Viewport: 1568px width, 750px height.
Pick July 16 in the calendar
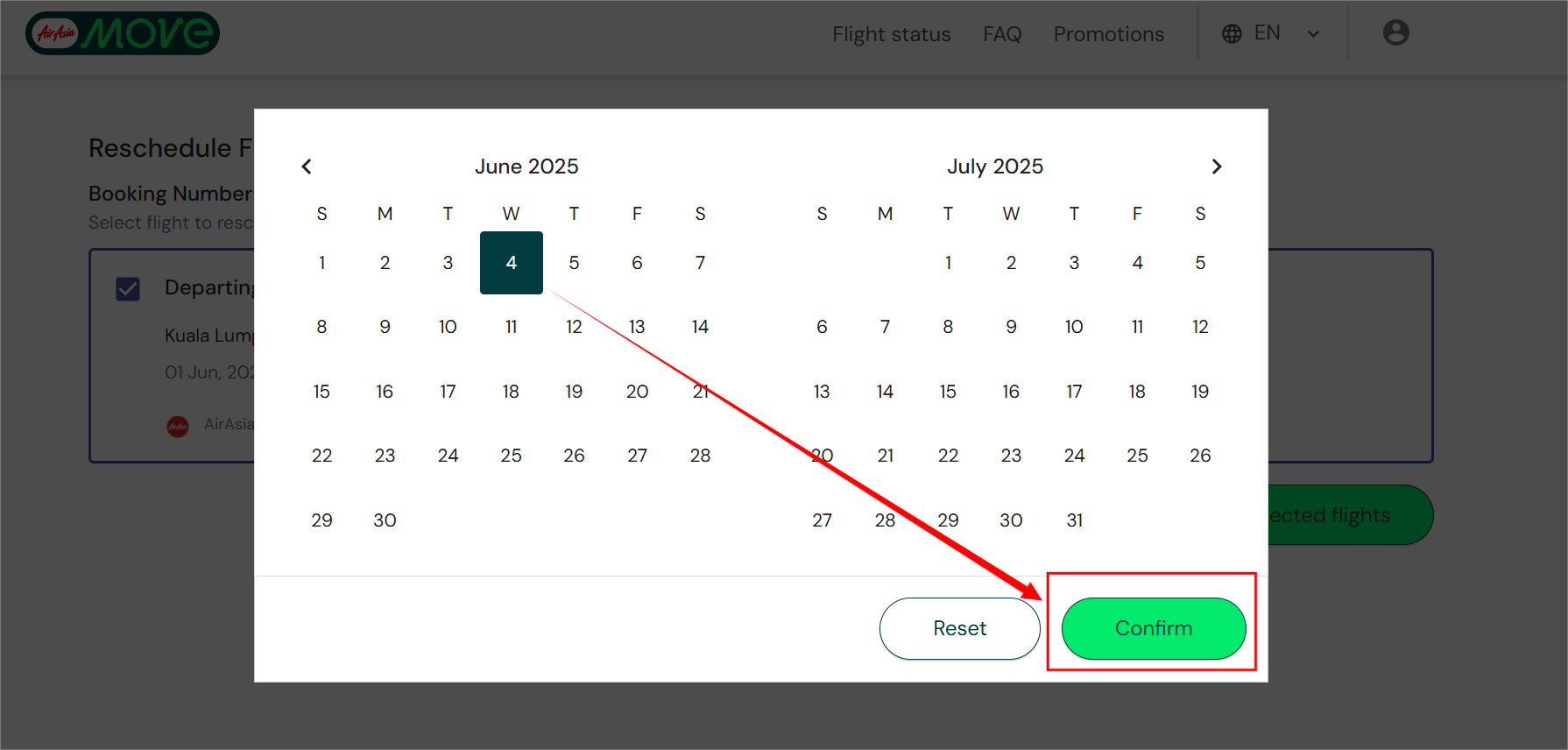(x=1011, y=392)
